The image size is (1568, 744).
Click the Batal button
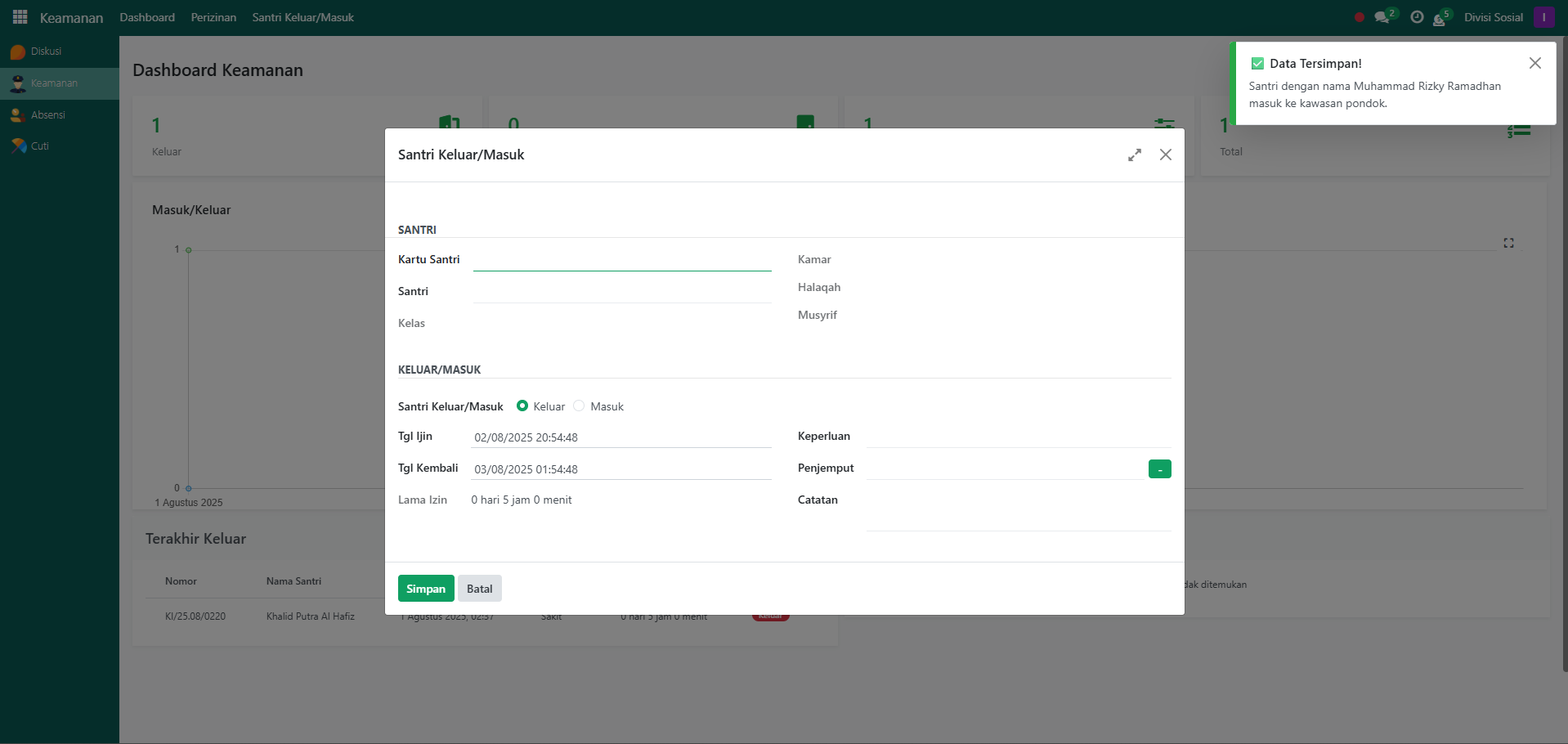point(479,589)
